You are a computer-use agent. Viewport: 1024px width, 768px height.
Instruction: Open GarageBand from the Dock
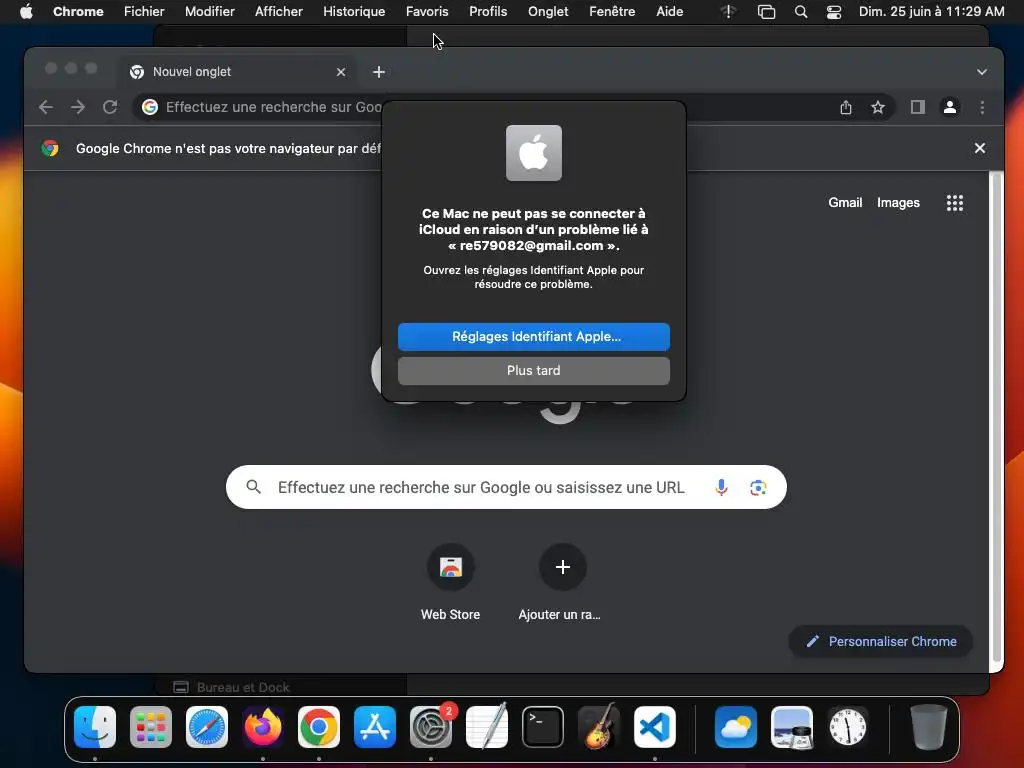click(599, 727)
